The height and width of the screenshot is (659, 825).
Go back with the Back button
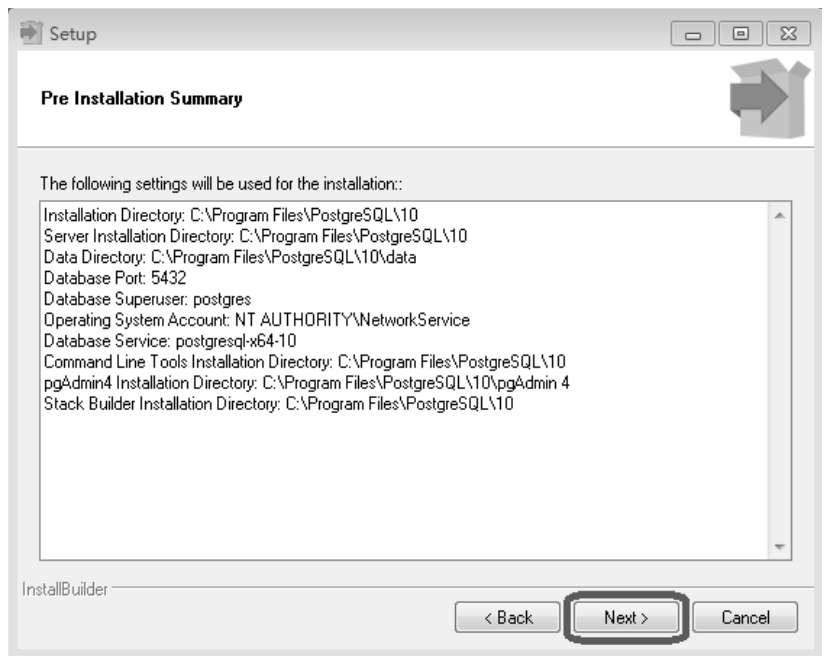pyautogui.click(x=508, y=617)
